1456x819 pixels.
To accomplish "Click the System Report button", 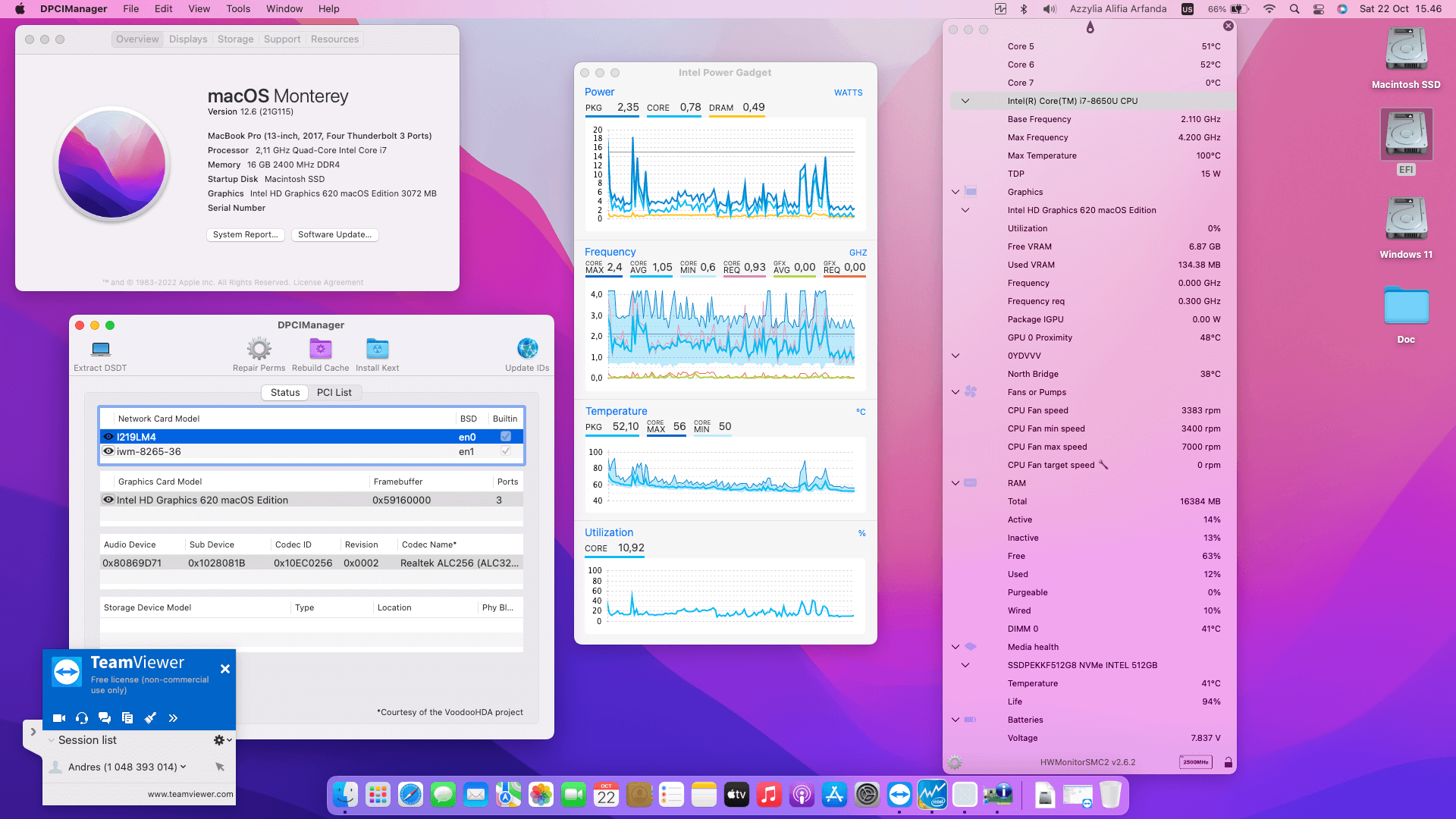I will click(x=246, y=235).
